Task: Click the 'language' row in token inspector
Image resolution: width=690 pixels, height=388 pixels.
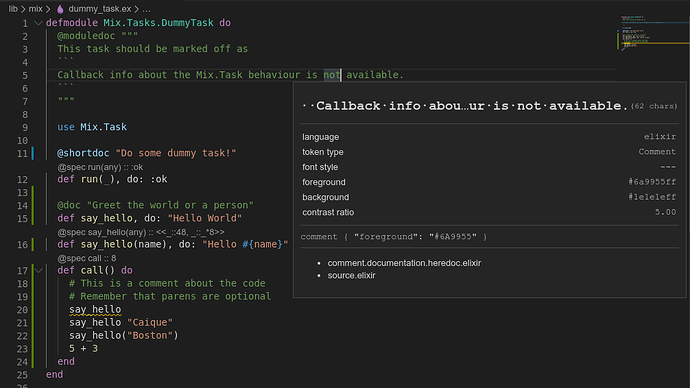Action: 489,137
